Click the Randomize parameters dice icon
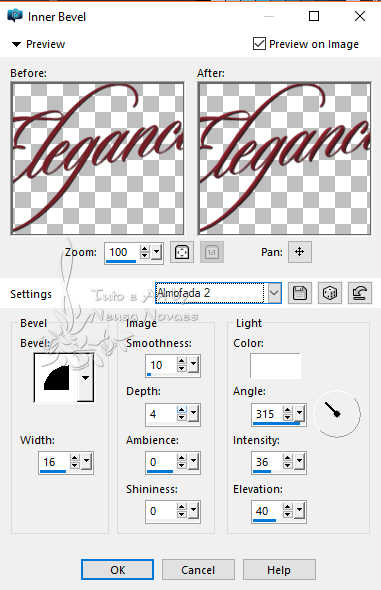The image size is (381, 590). point(330,293)
